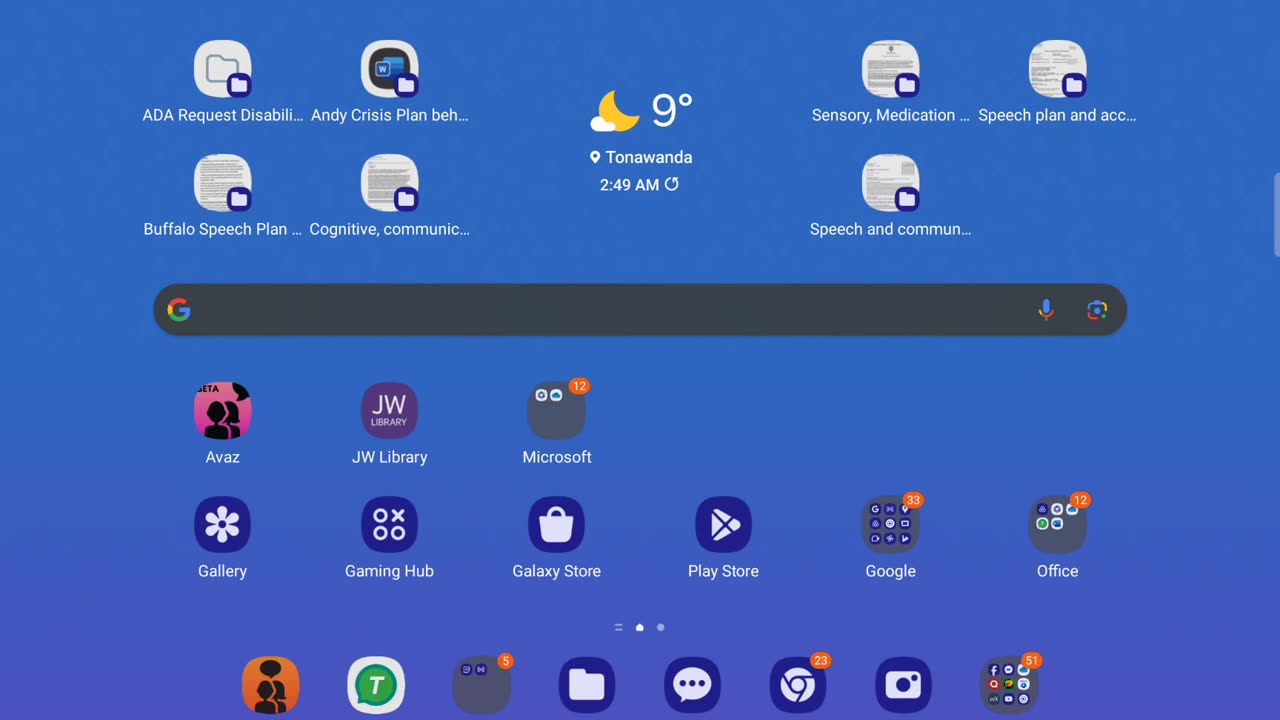Screen dimensions: 1280x720
Task: Tap the 2:49 AM weather update time
Action: coord(629,184)
